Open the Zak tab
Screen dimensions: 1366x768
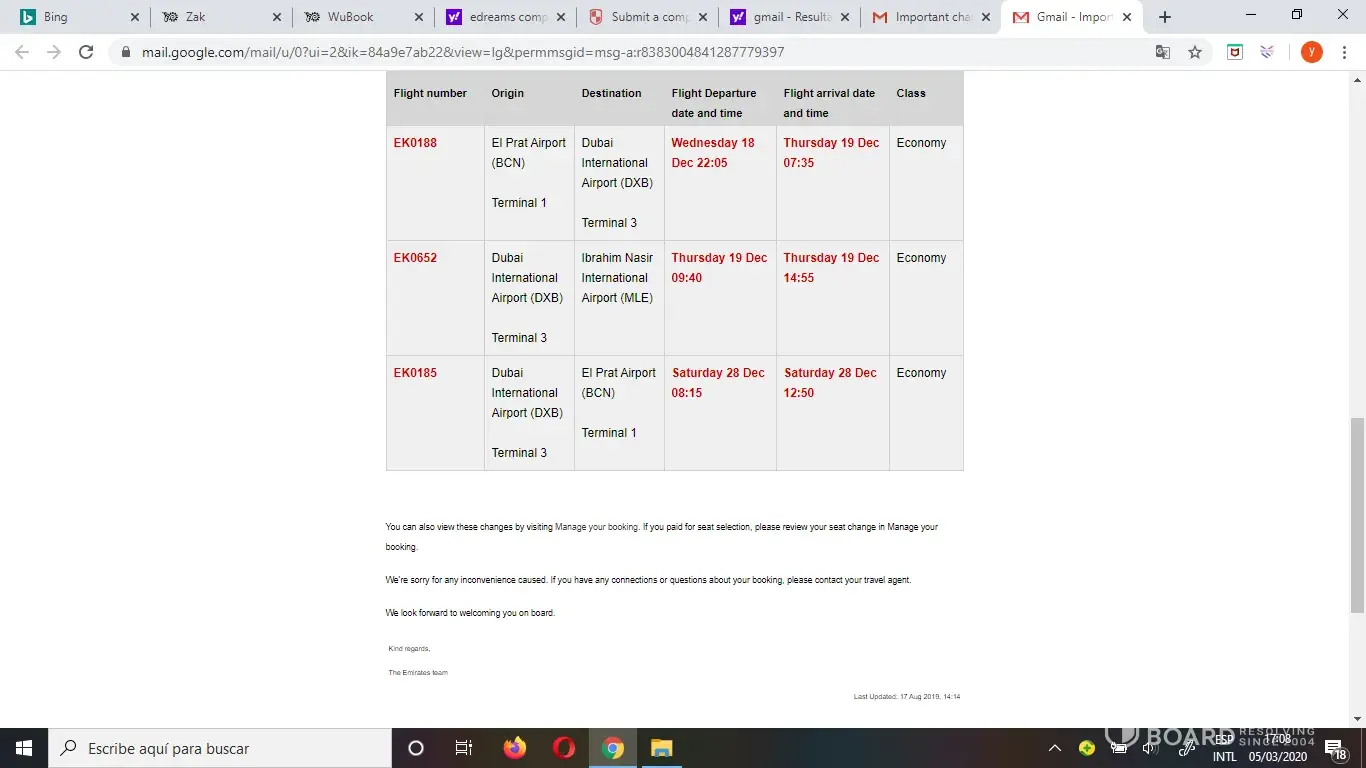coord(222,17)
